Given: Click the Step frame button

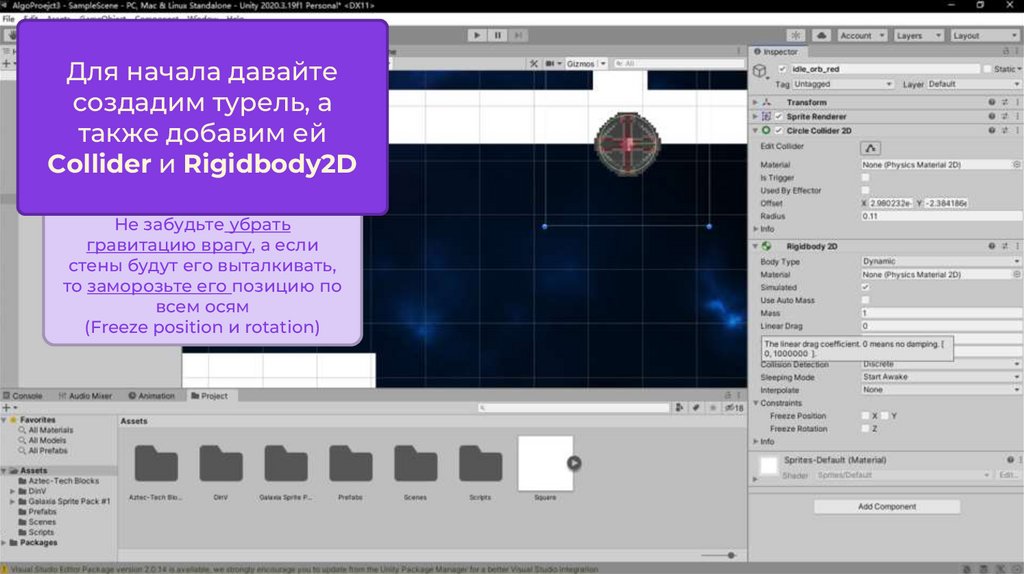Looking at the screenshot, I should (520, 35).
